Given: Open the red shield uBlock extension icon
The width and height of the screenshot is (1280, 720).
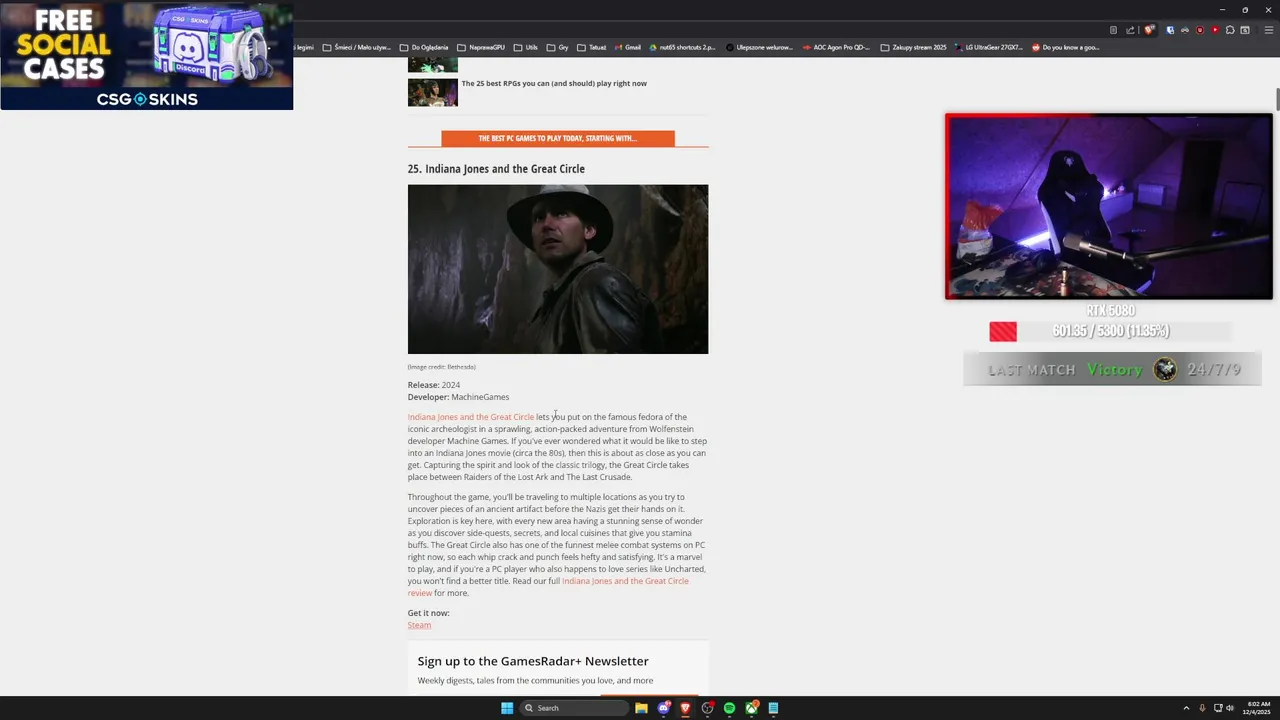Looking at the screenshot, I should 1200,30.
